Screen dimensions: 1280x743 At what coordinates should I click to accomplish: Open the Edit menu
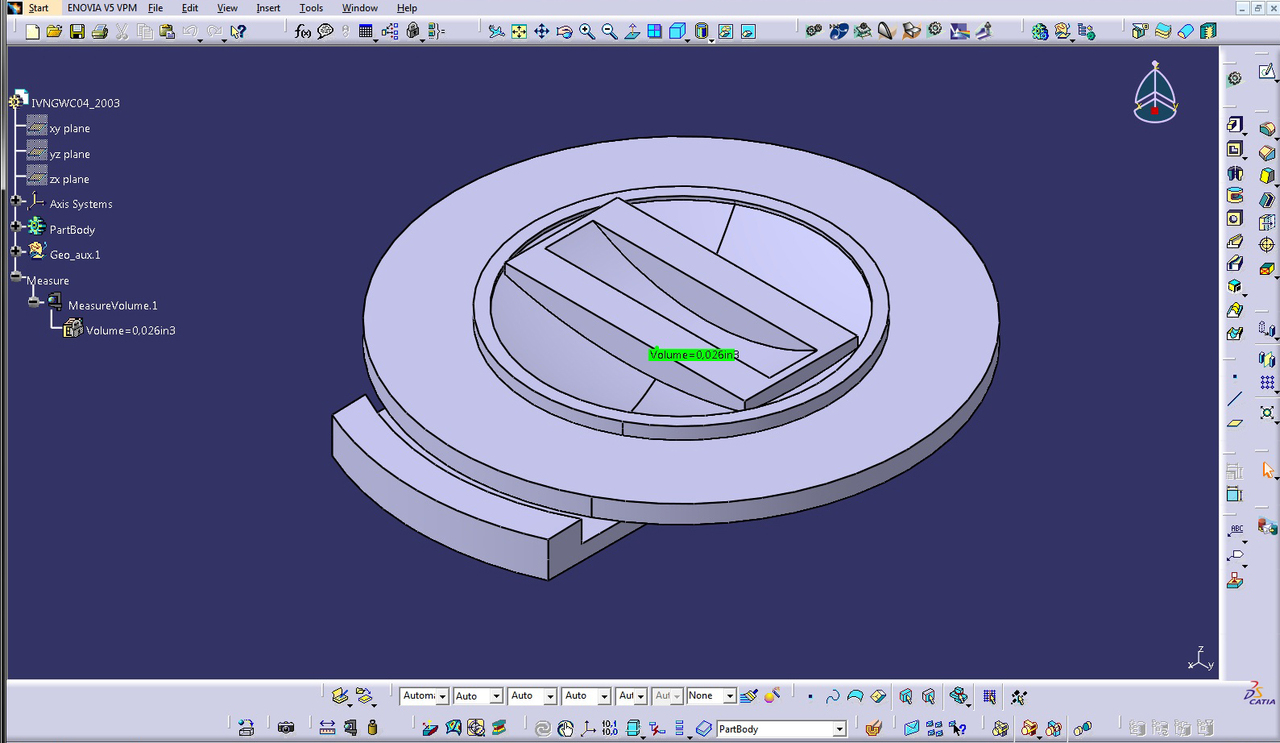[x=190, y=8]
